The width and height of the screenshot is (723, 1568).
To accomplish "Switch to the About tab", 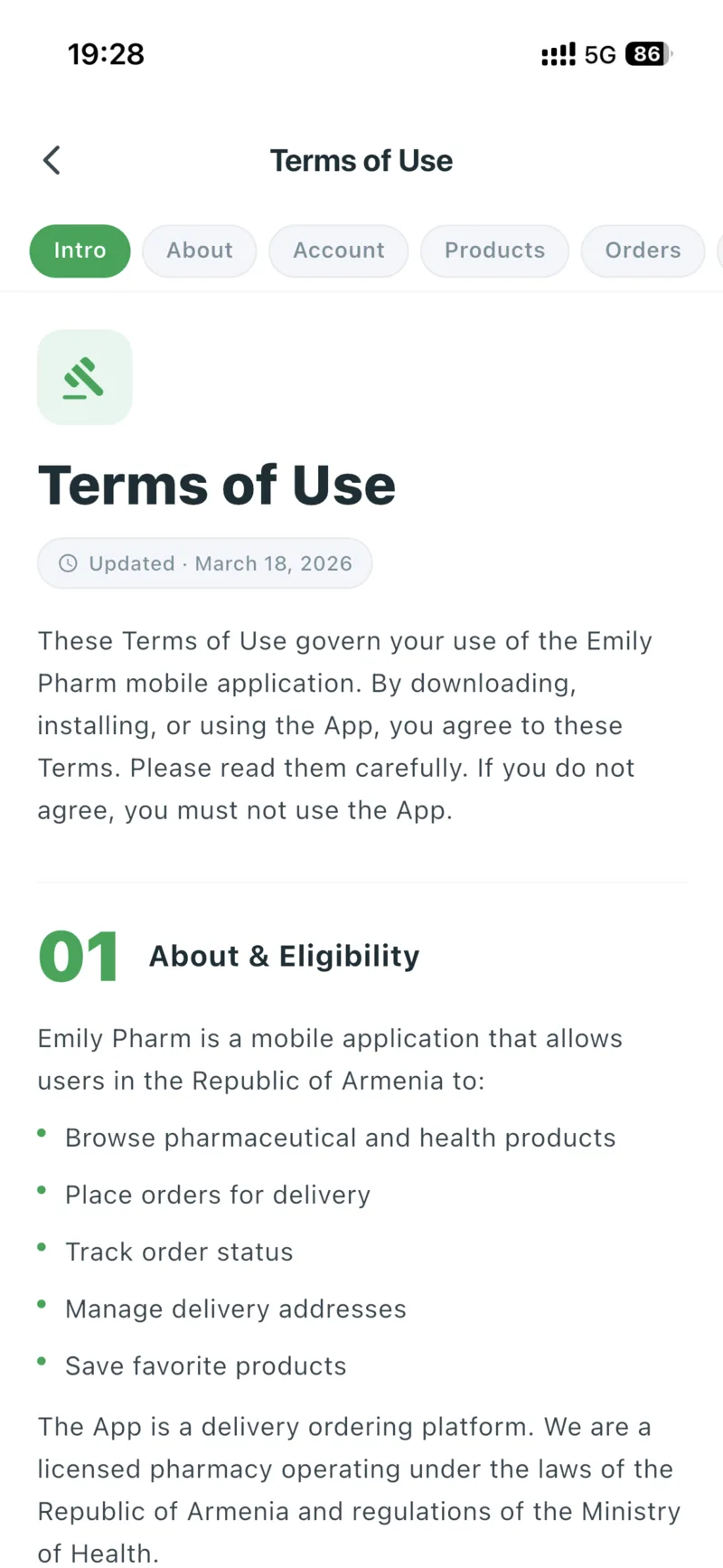I will [199, 250].
